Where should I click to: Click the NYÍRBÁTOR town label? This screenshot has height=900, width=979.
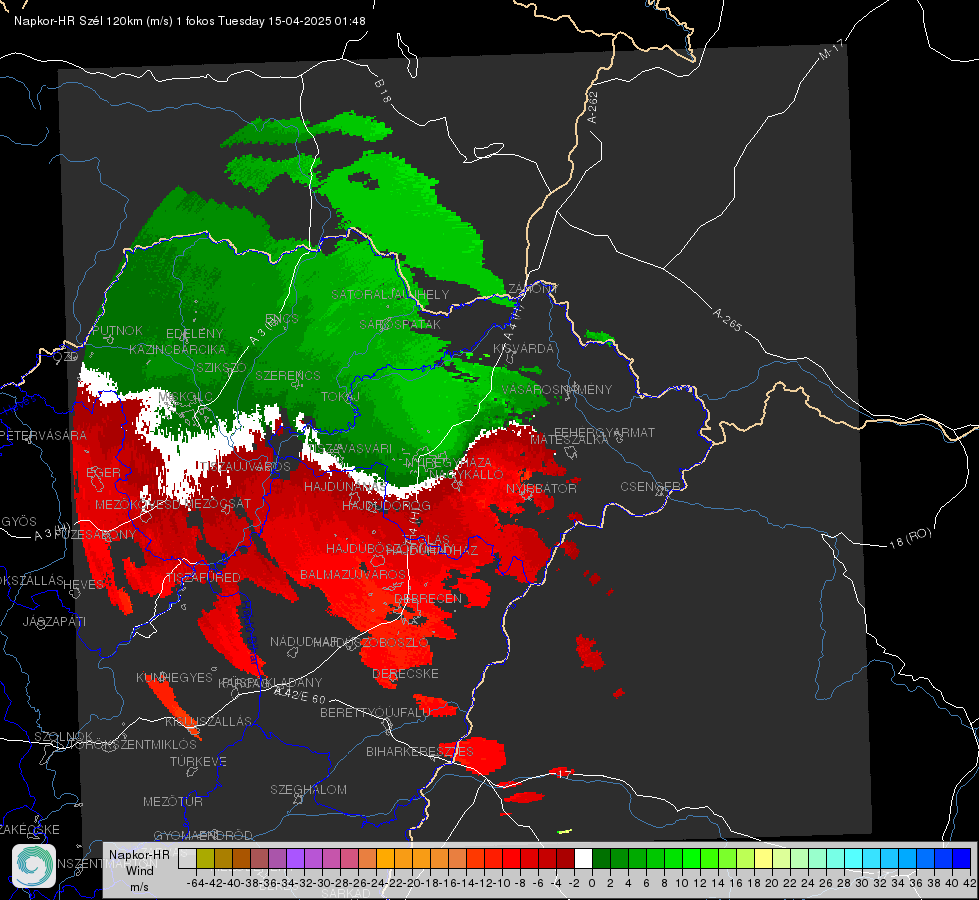541,488
